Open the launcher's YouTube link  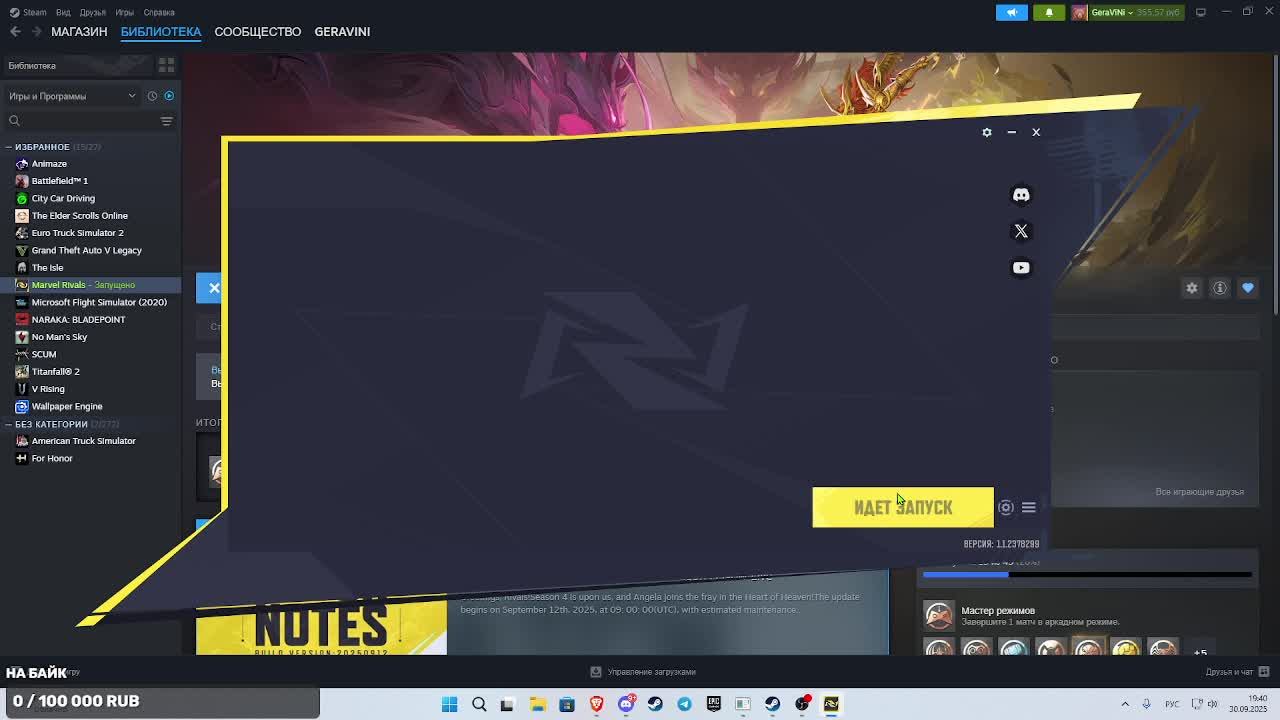click(1021, 267)
